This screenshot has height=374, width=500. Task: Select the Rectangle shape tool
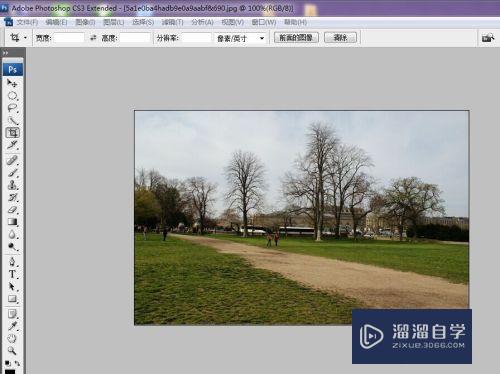coord(12,299)
